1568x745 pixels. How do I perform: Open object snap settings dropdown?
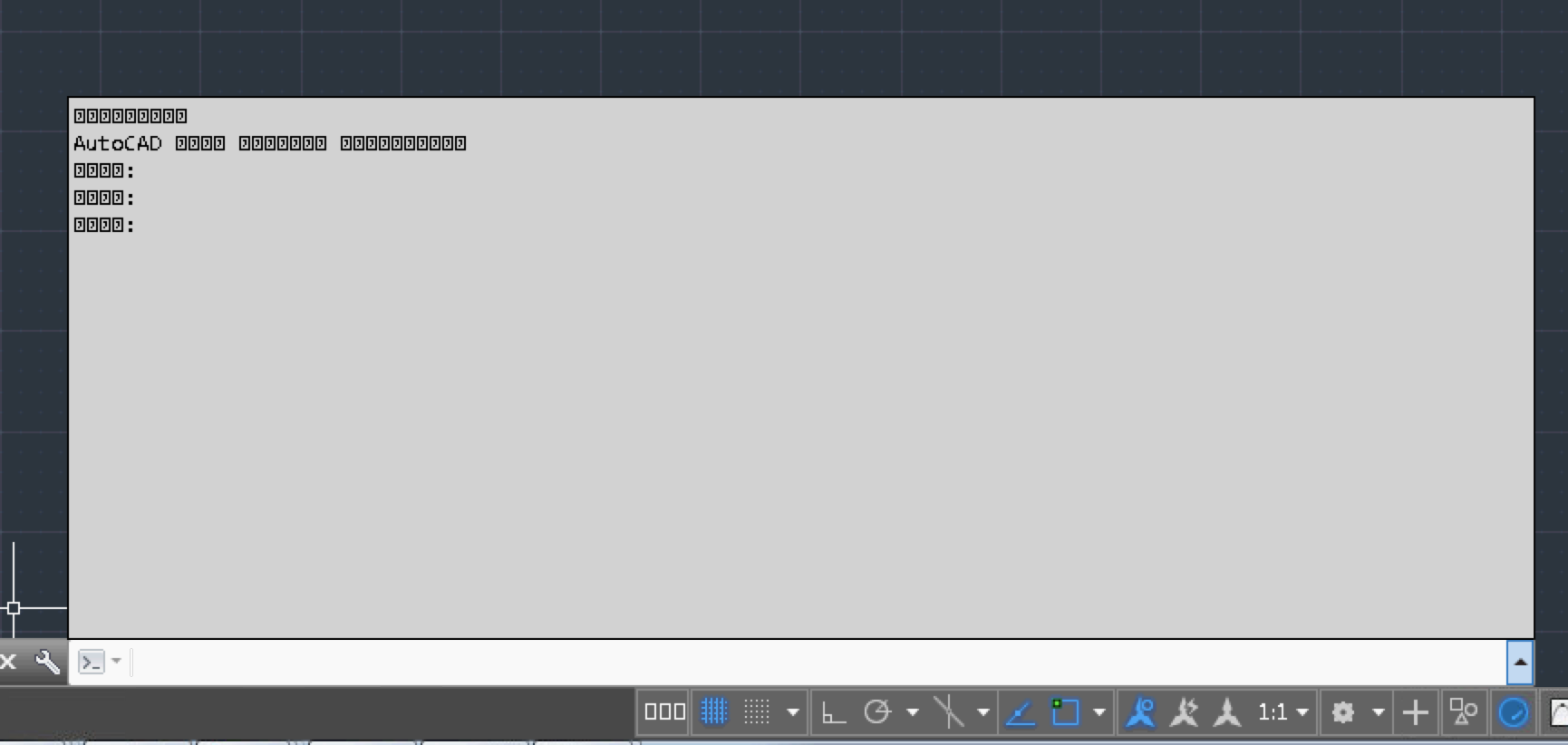[x=1099, y=712]
